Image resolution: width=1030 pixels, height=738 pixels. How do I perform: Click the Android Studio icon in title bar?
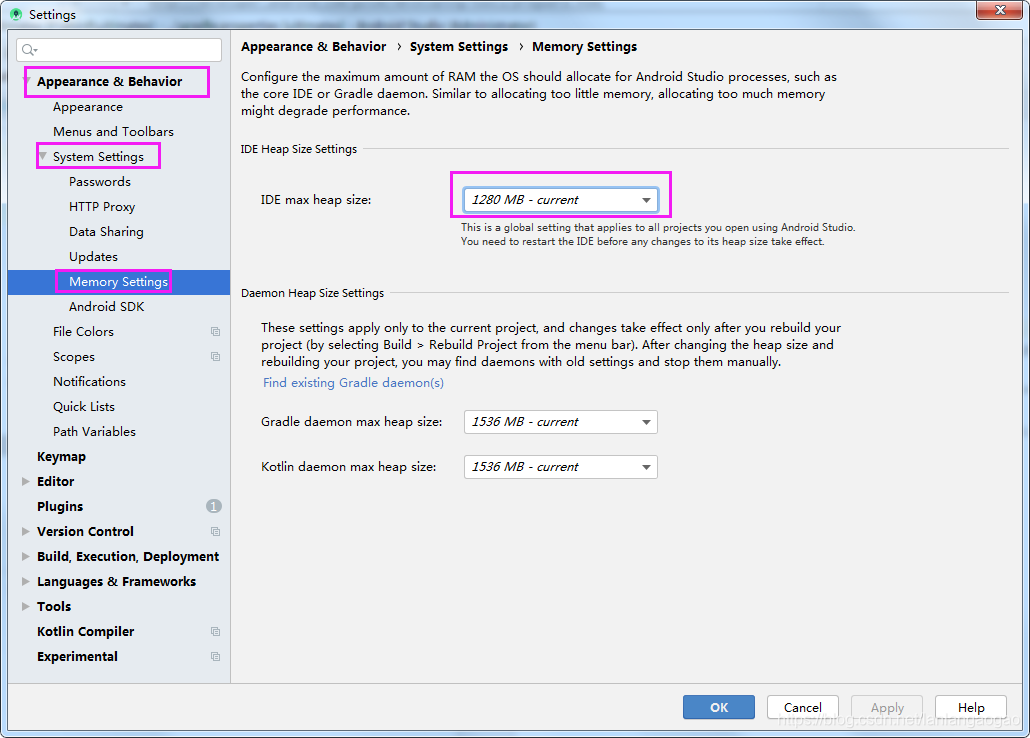tap(16, 14)
